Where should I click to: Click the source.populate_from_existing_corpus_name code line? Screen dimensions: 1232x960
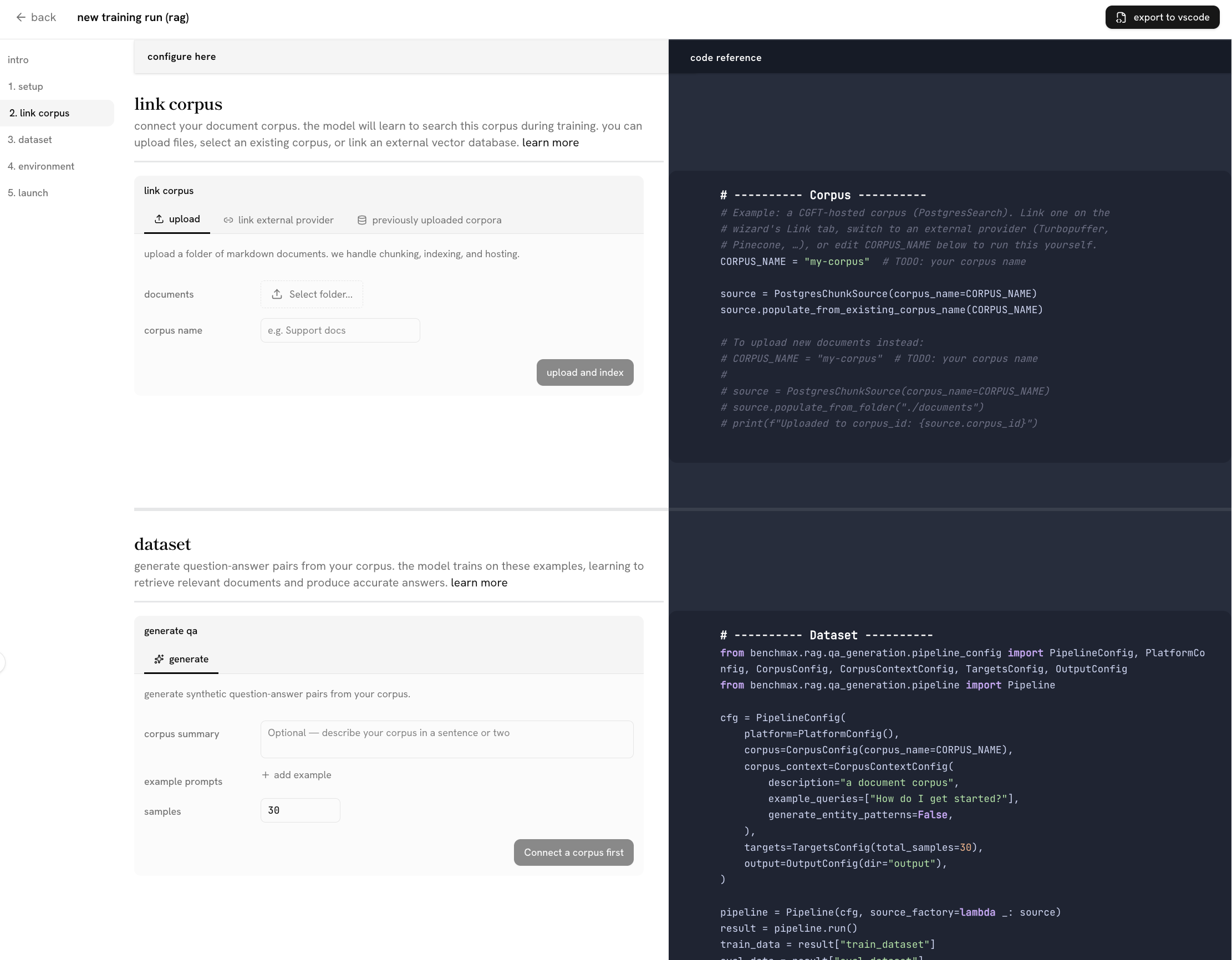click(882, 310)
